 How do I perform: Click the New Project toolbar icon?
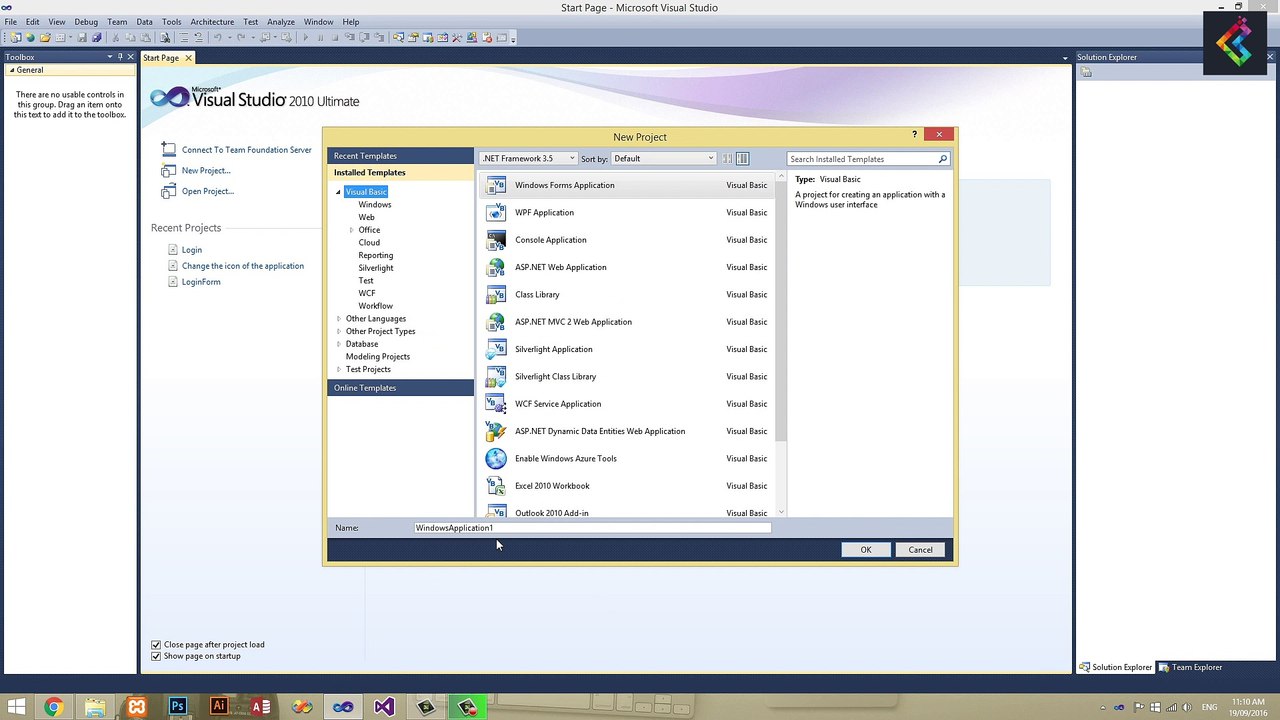[15, 38]
